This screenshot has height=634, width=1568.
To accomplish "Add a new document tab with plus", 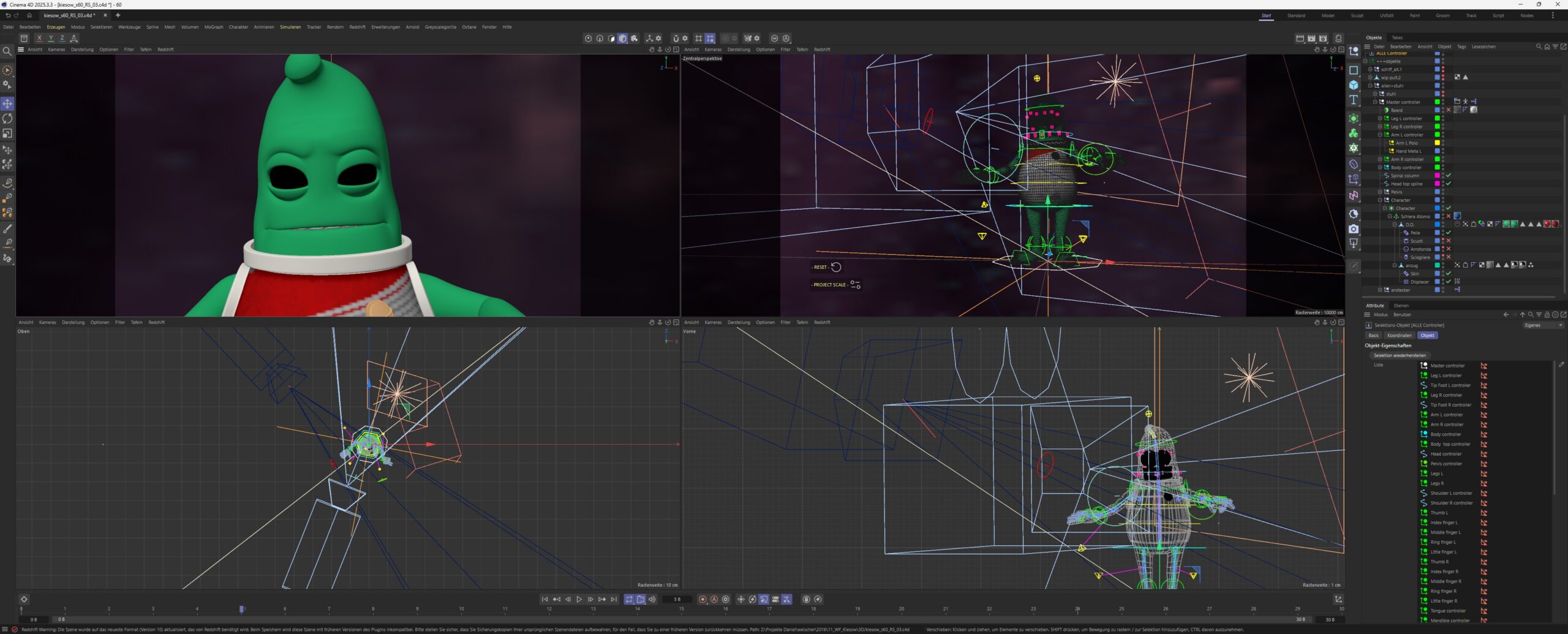I will [118, 15].
